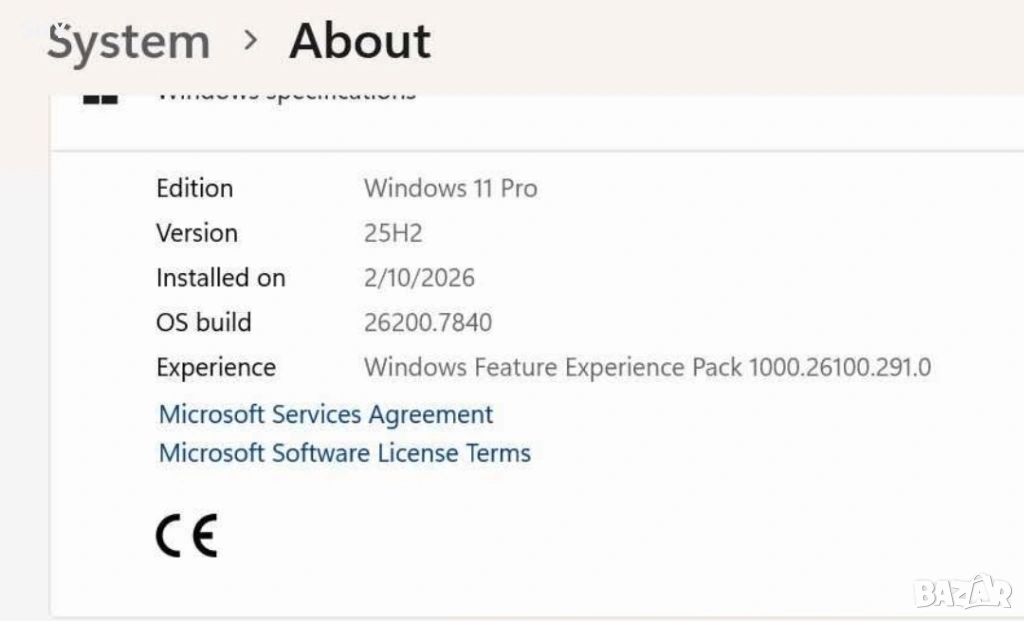Click the Windows logo icon
Viewport: 1024px width, 621px height.
coord(101,96)
